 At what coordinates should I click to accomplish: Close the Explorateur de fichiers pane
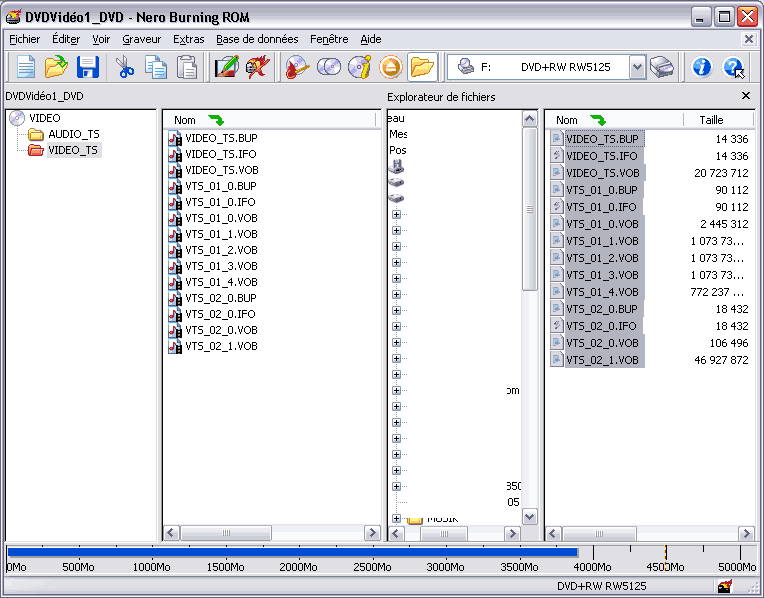745,96
